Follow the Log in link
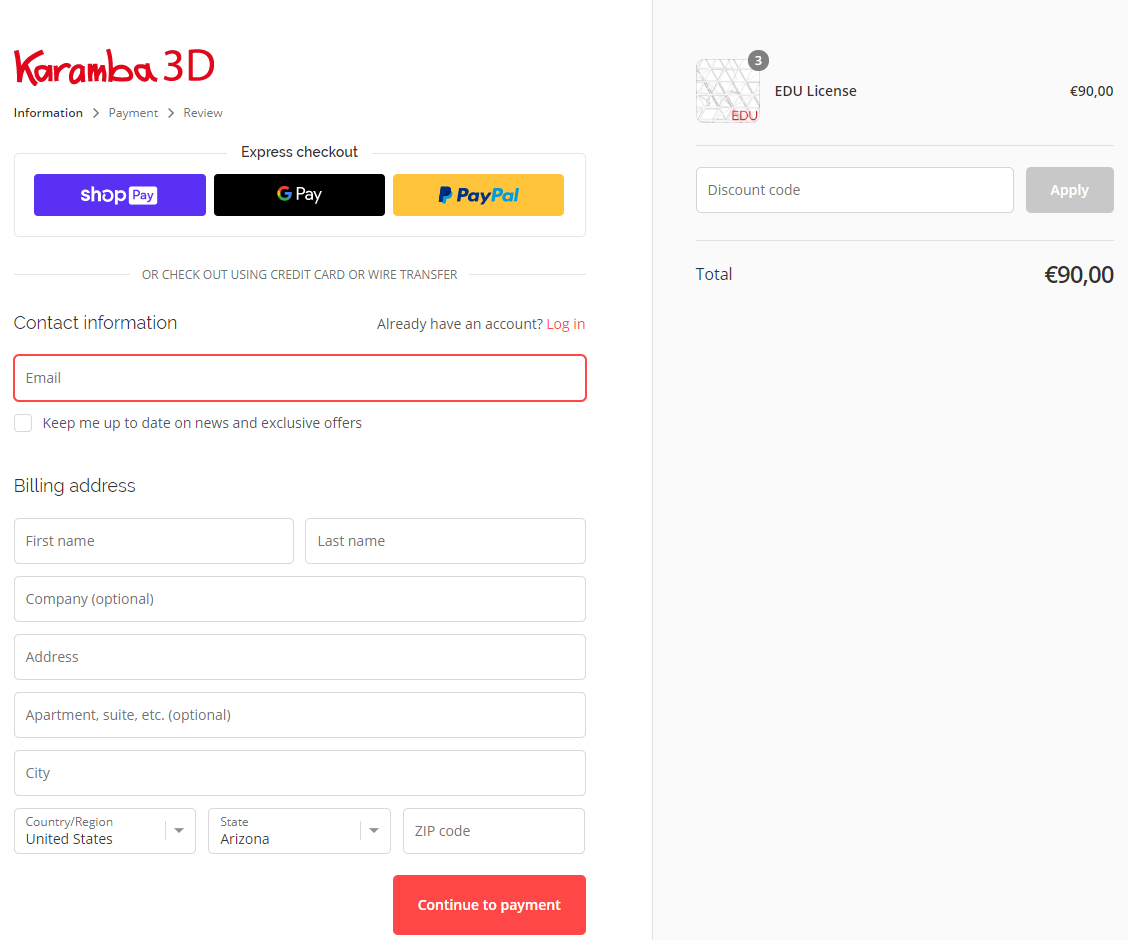Image resolution: width=1128 pixels, height=940 pixels. [565, 324]
